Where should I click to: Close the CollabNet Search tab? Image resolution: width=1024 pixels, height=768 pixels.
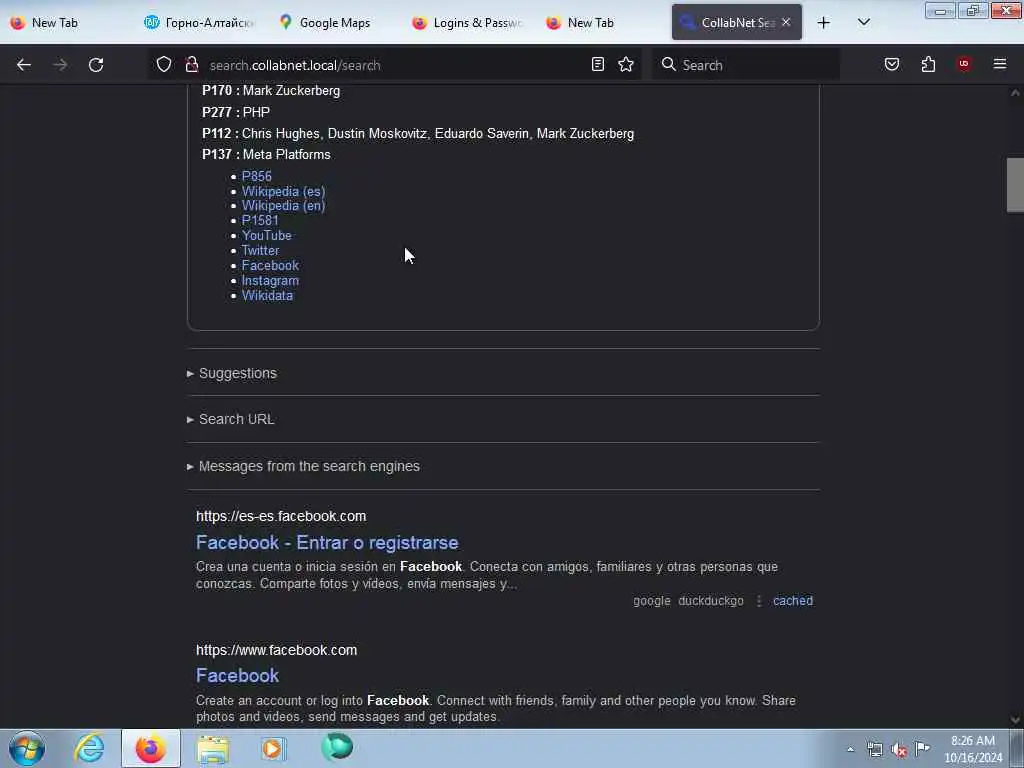tap(786, 22)
